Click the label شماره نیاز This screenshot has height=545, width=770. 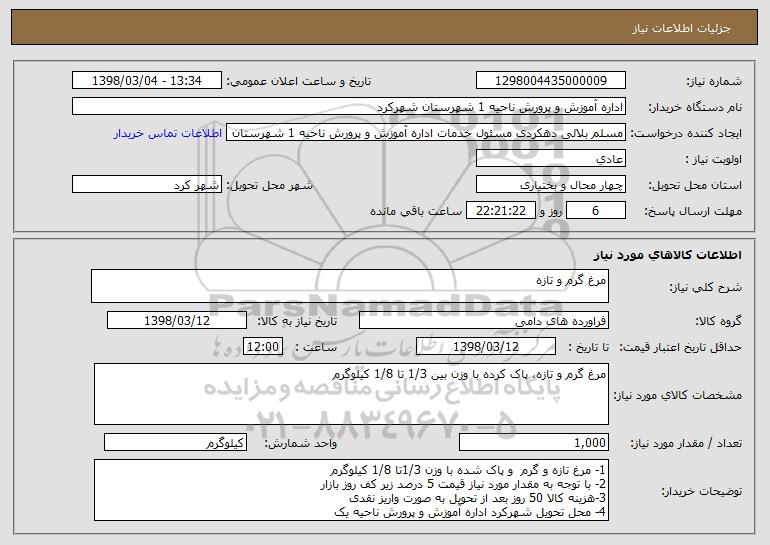tap(714, 81)
